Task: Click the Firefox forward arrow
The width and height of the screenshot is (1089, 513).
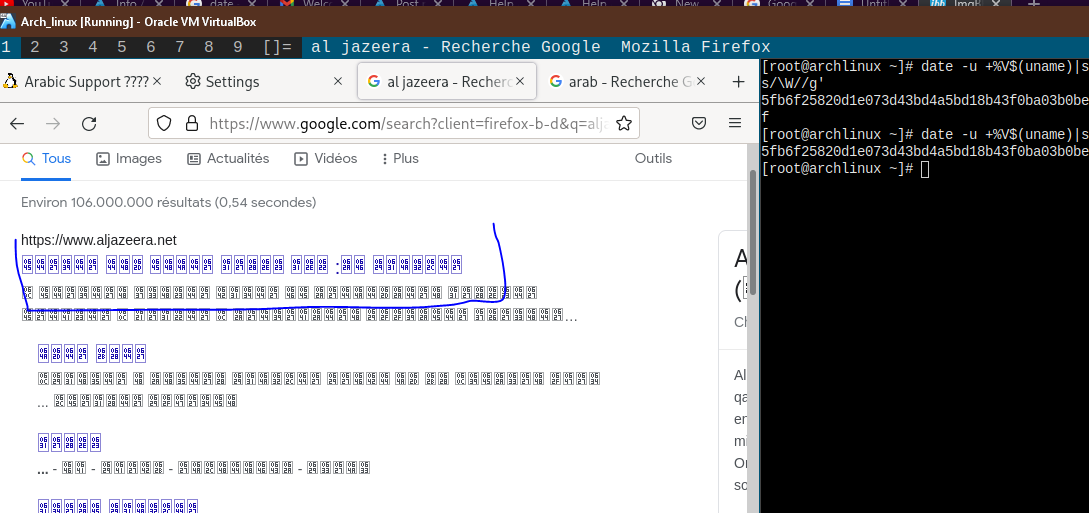Action: (53, 124)
